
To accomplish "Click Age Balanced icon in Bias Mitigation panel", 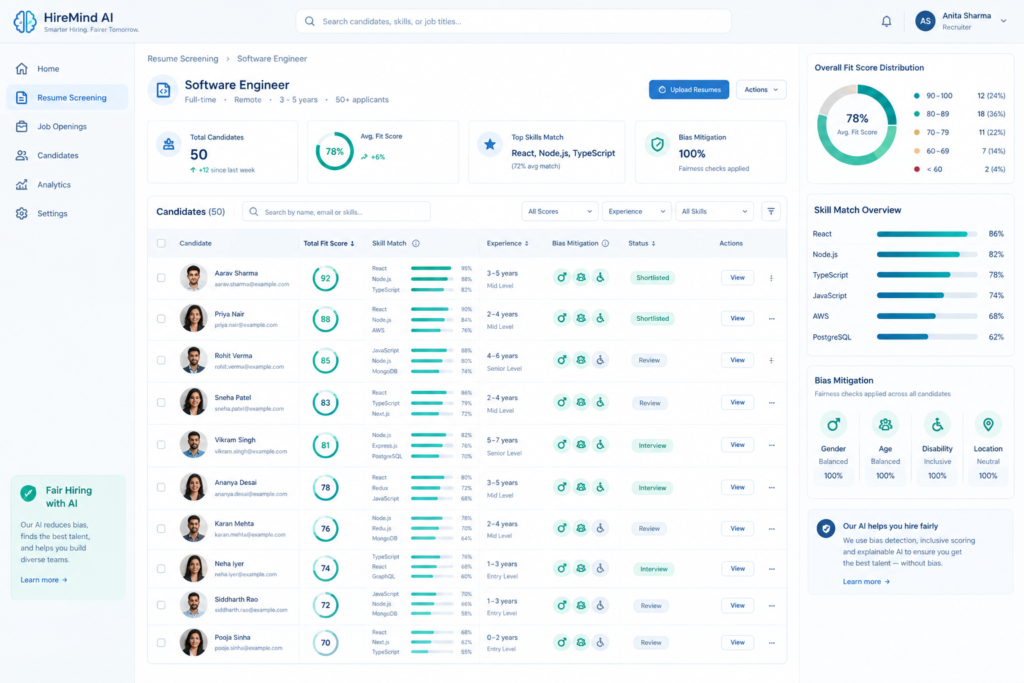I will [x=885, y=425].
